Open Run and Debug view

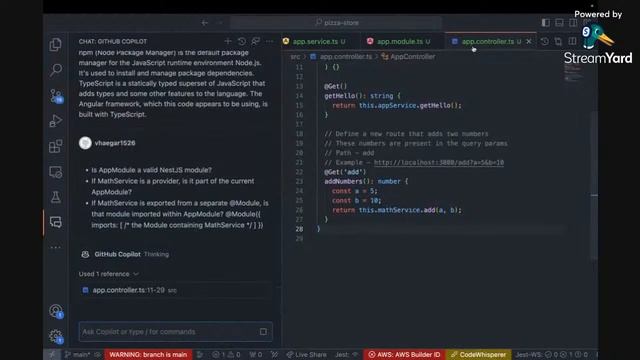click(56, 121)
